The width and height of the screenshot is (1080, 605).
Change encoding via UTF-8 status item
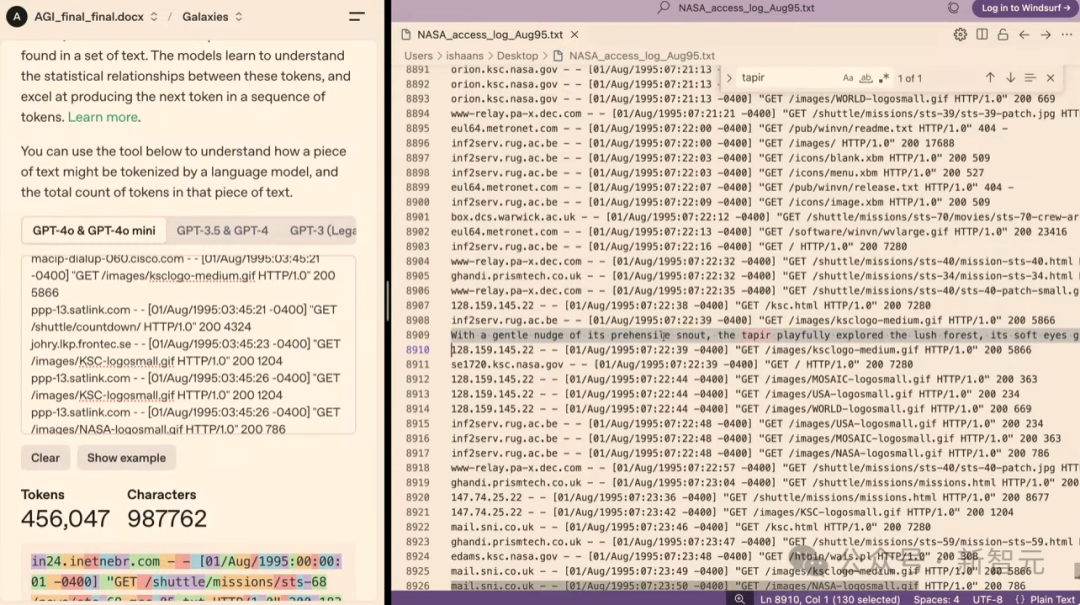pyautogui.click(x=987, y=599)
